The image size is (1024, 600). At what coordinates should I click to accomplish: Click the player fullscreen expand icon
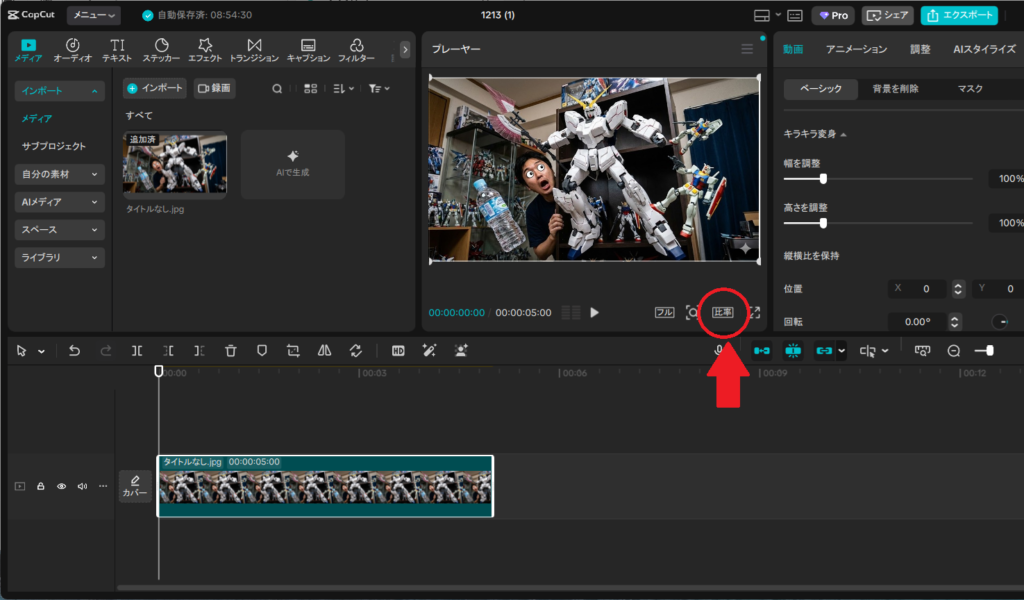[x=754, y=312]
